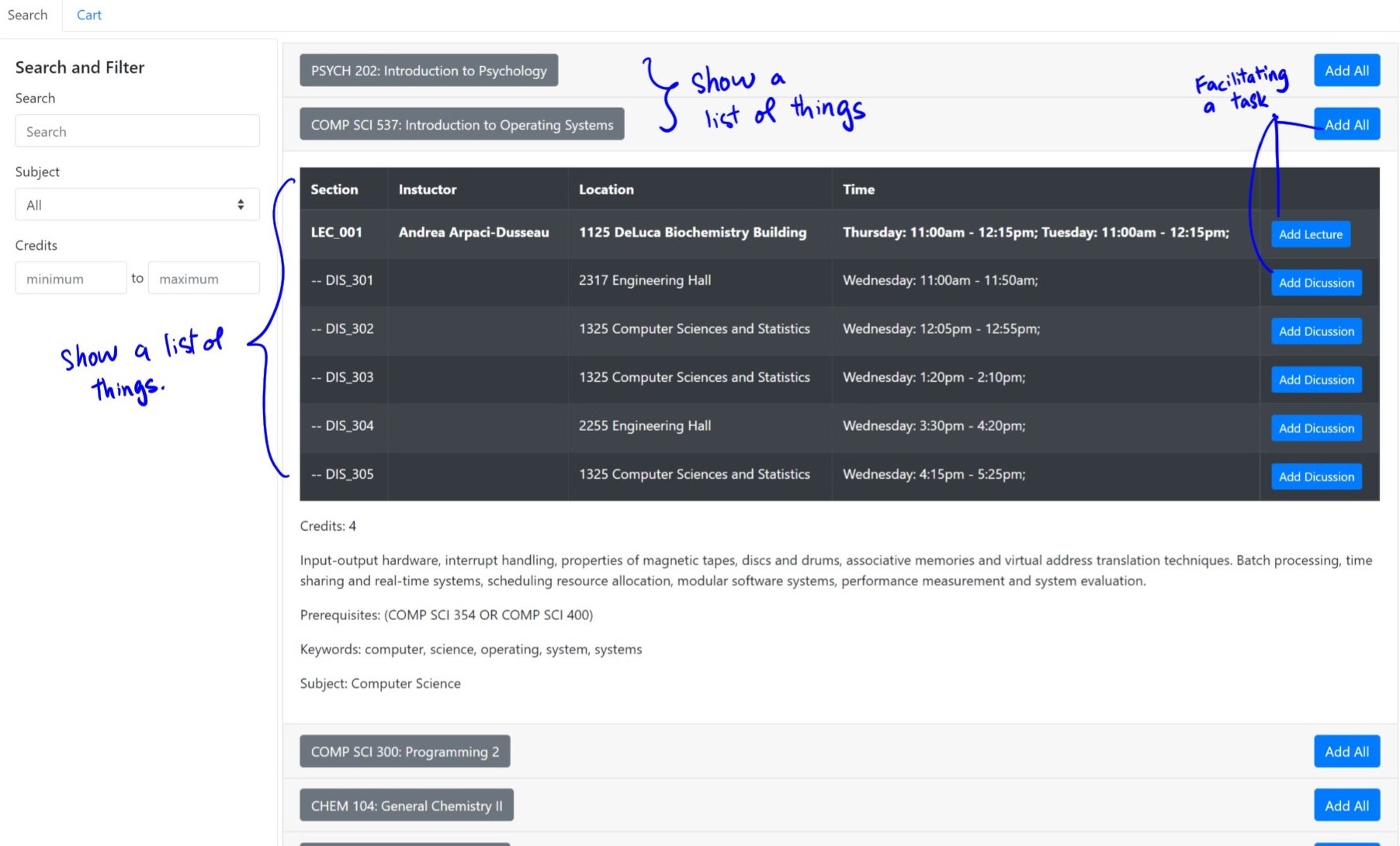Click the LEC_001 Thursday/Tuesday time cell

[1045, 234]
